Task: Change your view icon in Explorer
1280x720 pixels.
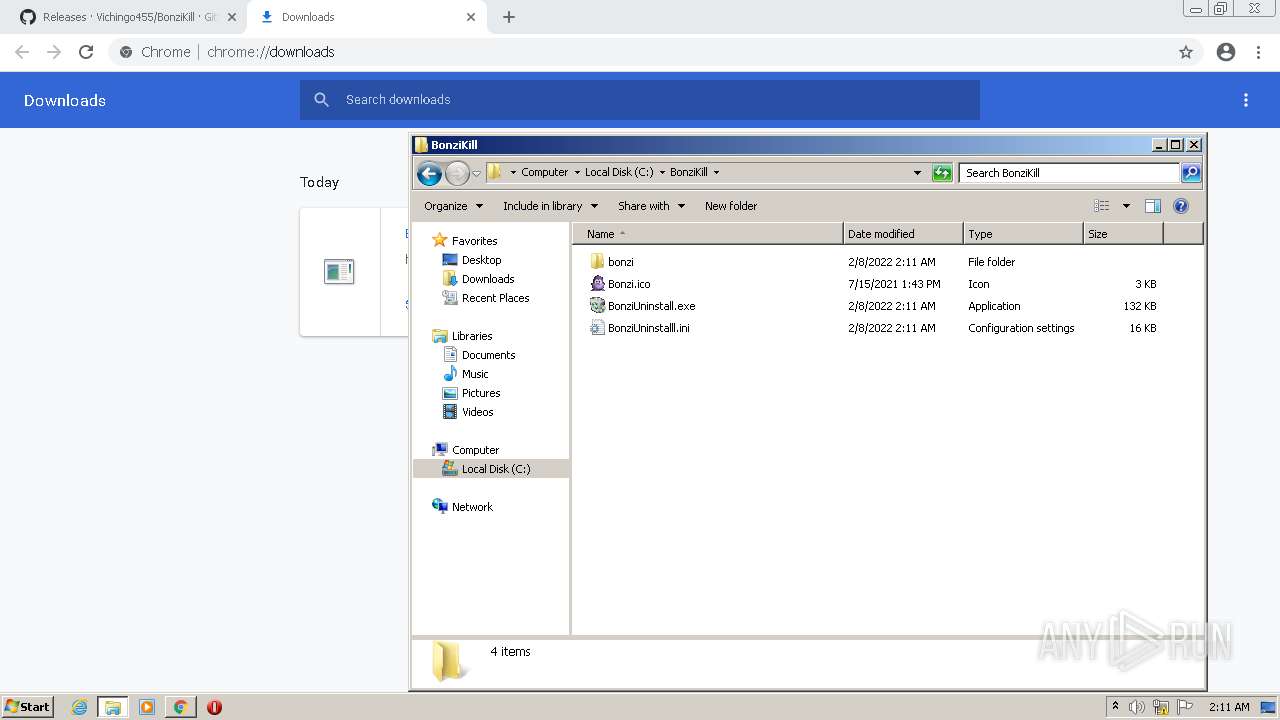Action: 1101,206
